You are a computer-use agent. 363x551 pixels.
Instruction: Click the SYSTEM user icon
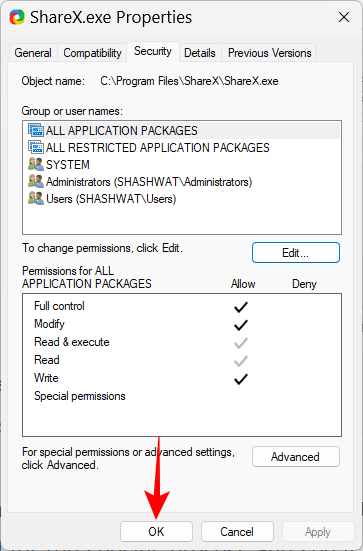pos(36,164)
